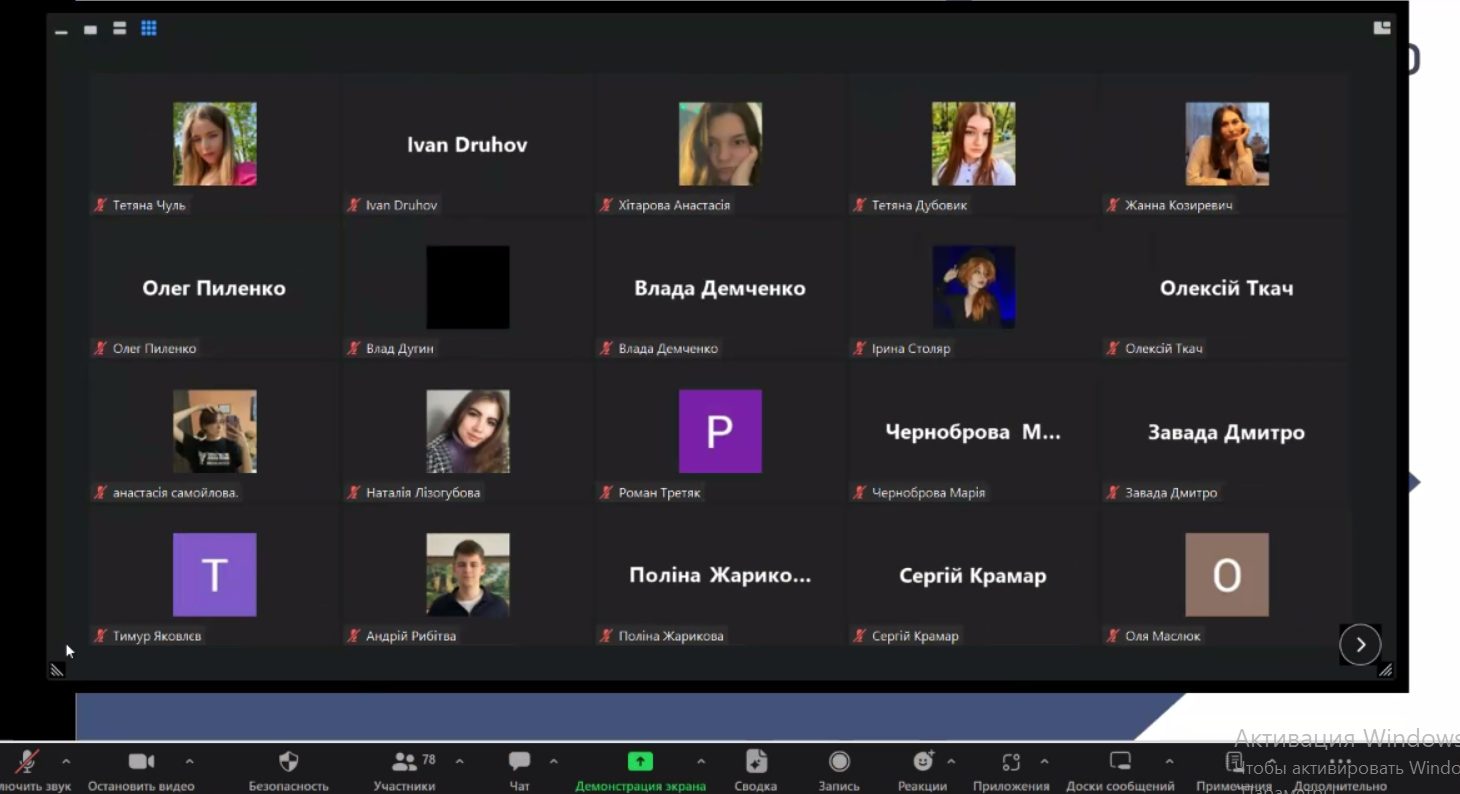Expand the audio options arrow beside the microphone
The height and width of the screenshot is (794, 1460).
[x=66, y=762]
